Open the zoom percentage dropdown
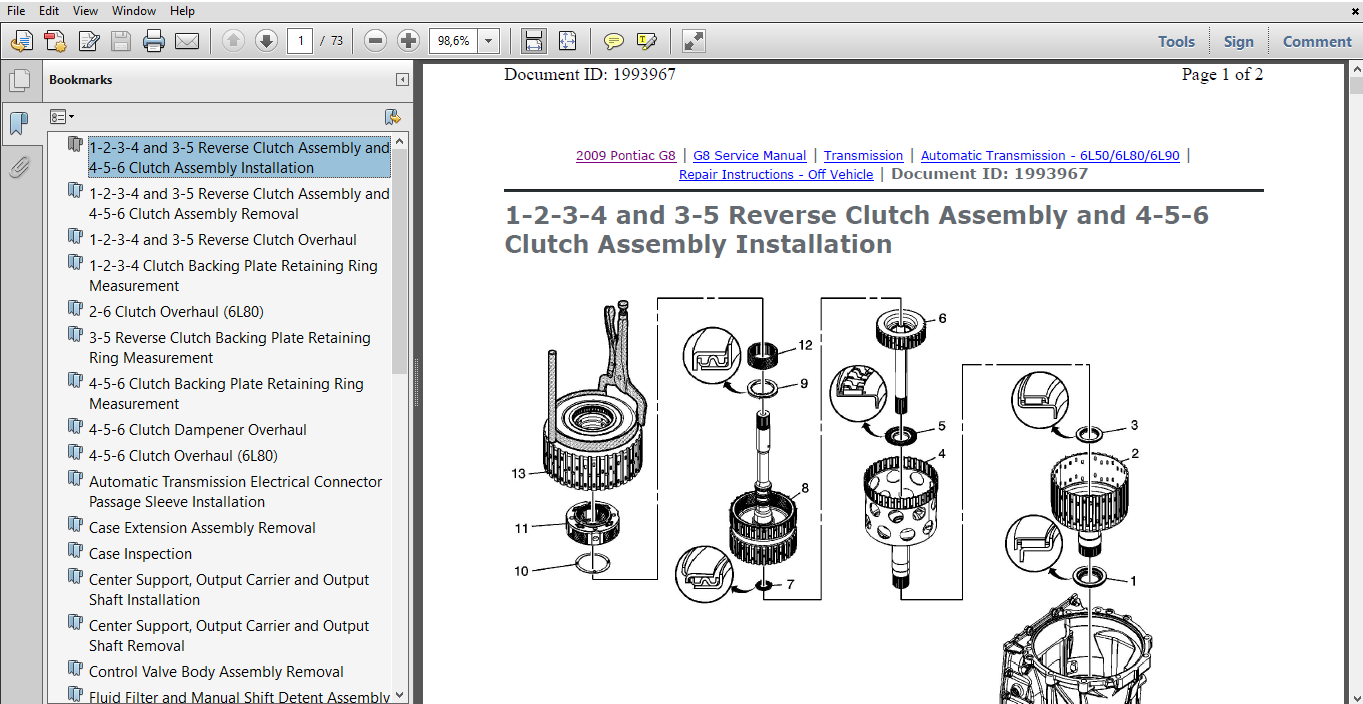This screenshot has height=704, width=1363. (x=488, y=41)
